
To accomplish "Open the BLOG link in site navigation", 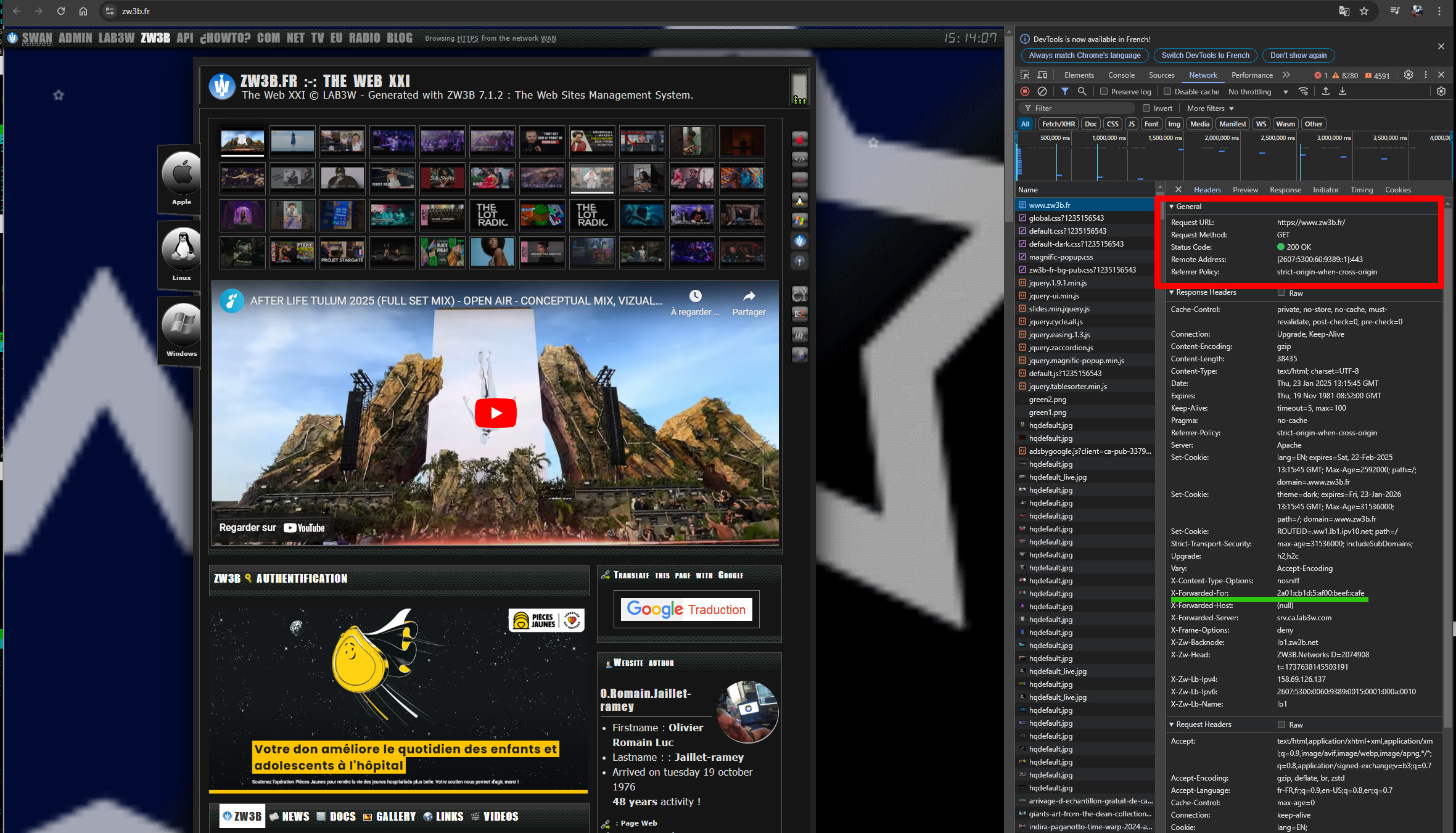I will click(x=400, y=38).
